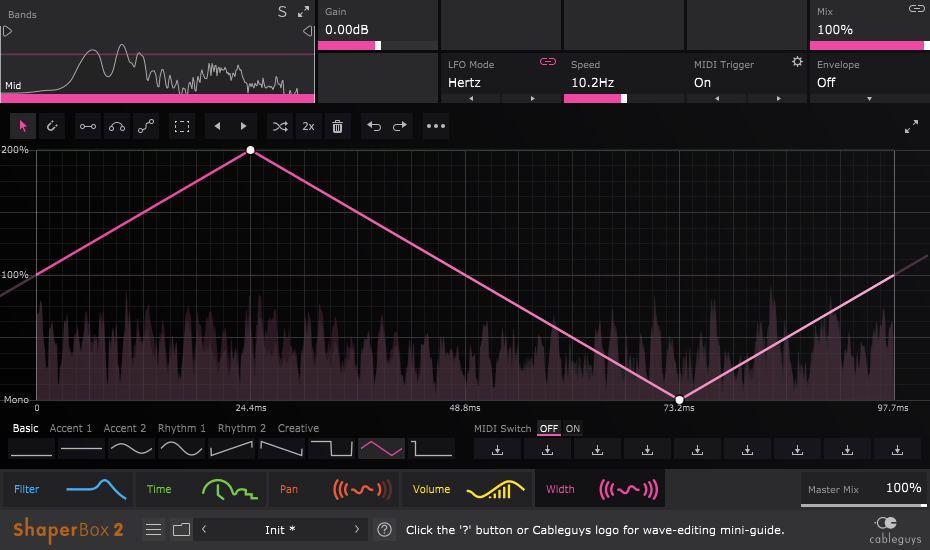Adjust the Master Mix slider

pos(865,505)
